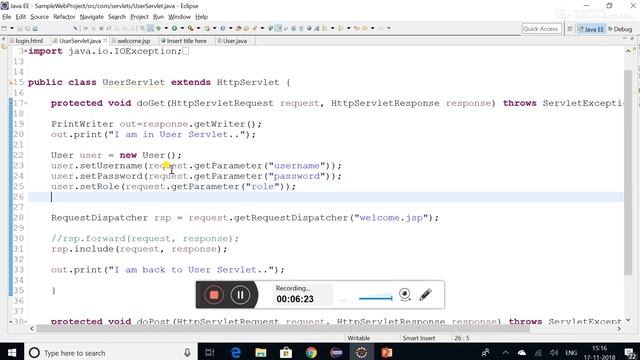Click on 'rsp.include(request, response);' line

click(x=139, y=249)
